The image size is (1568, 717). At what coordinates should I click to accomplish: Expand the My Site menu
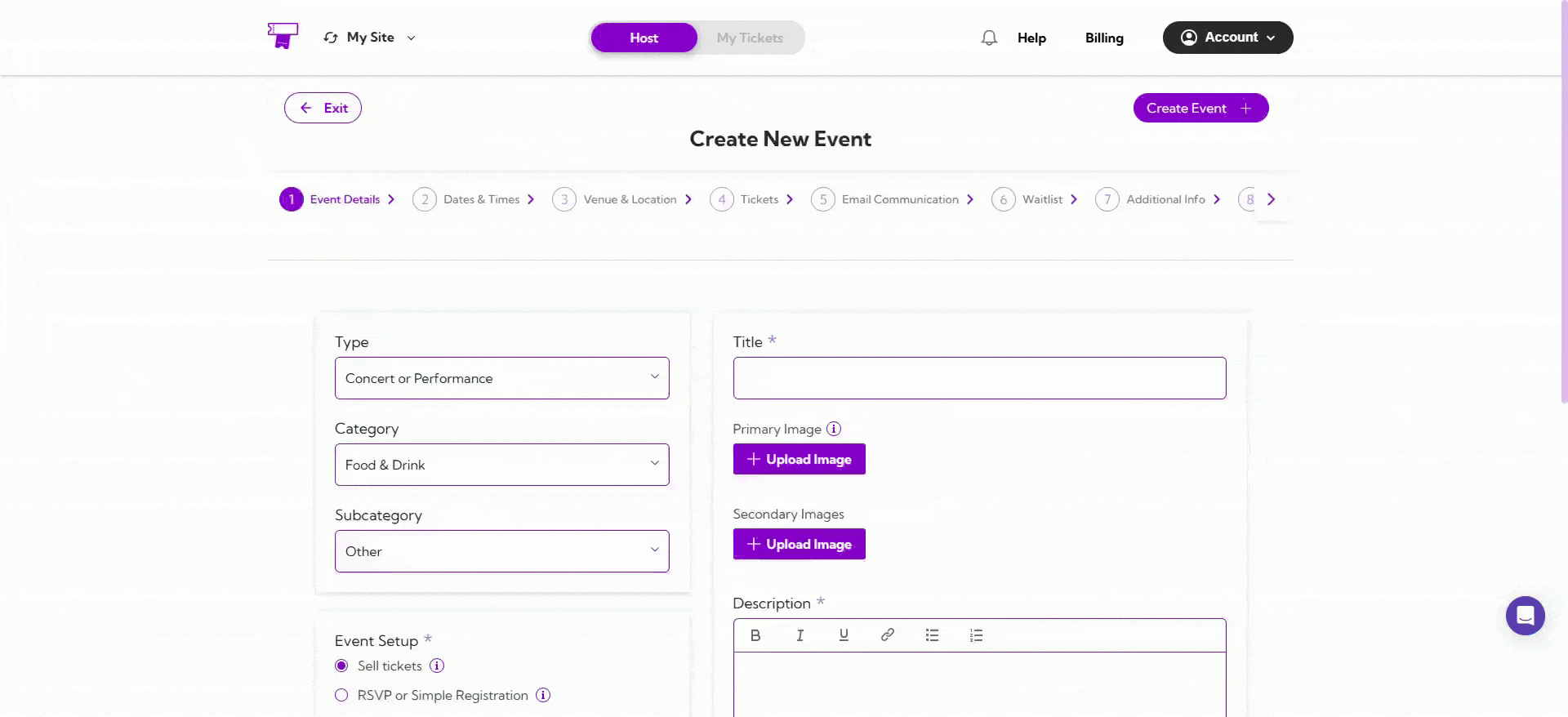pyautogui.click(x=370, y=38)
